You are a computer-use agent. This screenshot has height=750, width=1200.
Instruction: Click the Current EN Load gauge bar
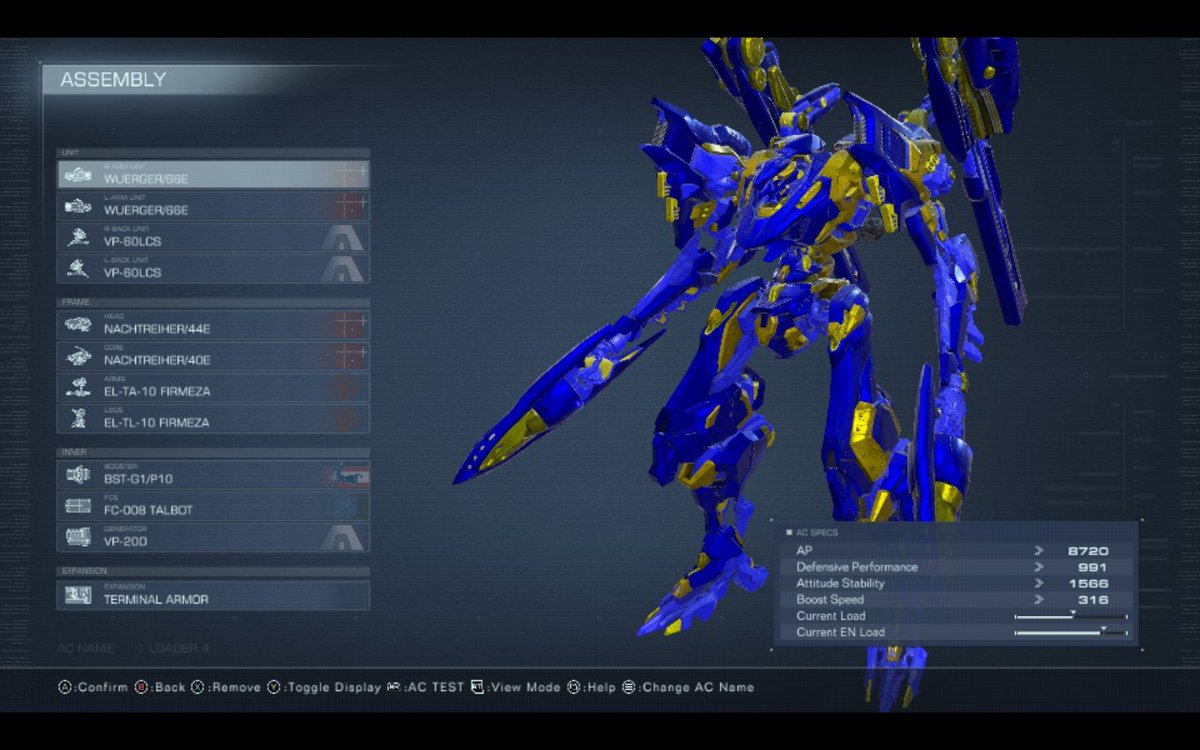click(1071, 632)
